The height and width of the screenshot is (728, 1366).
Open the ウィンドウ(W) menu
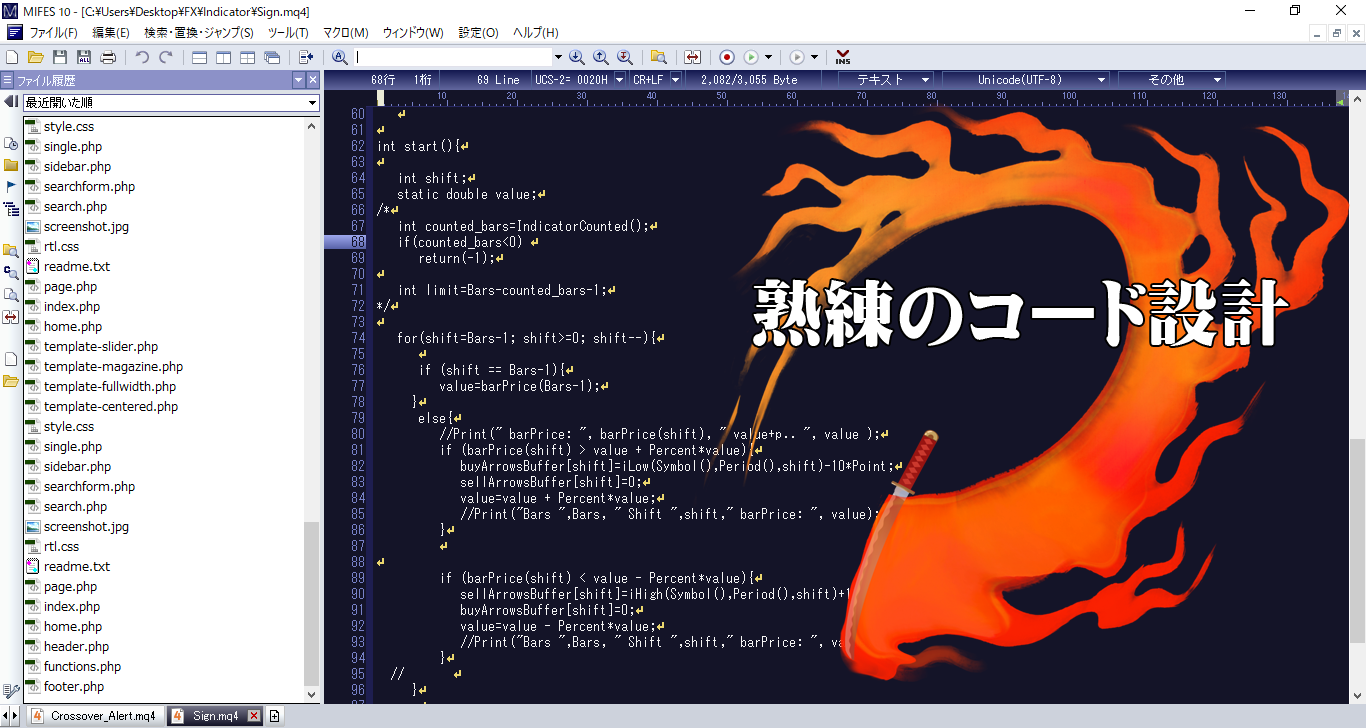click(x=413, y=33)
